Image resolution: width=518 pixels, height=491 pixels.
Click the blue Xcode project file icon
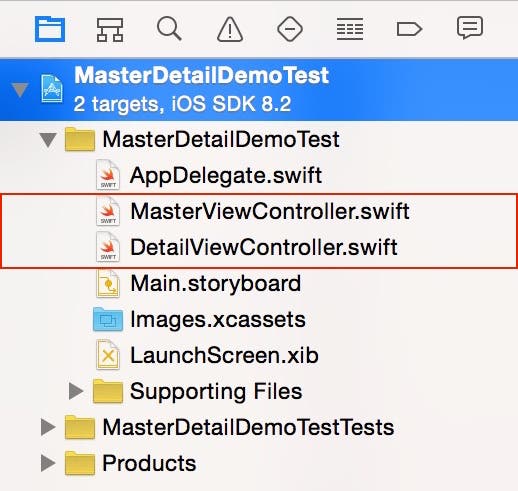pyautogui.click(x=52, y=89)
